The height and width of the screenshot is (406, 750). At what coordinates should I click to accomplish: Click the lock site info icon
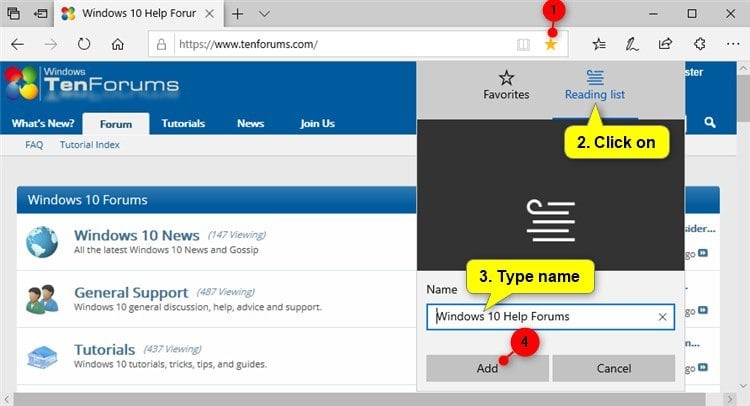pyautogui.click(x=161, y=44)
